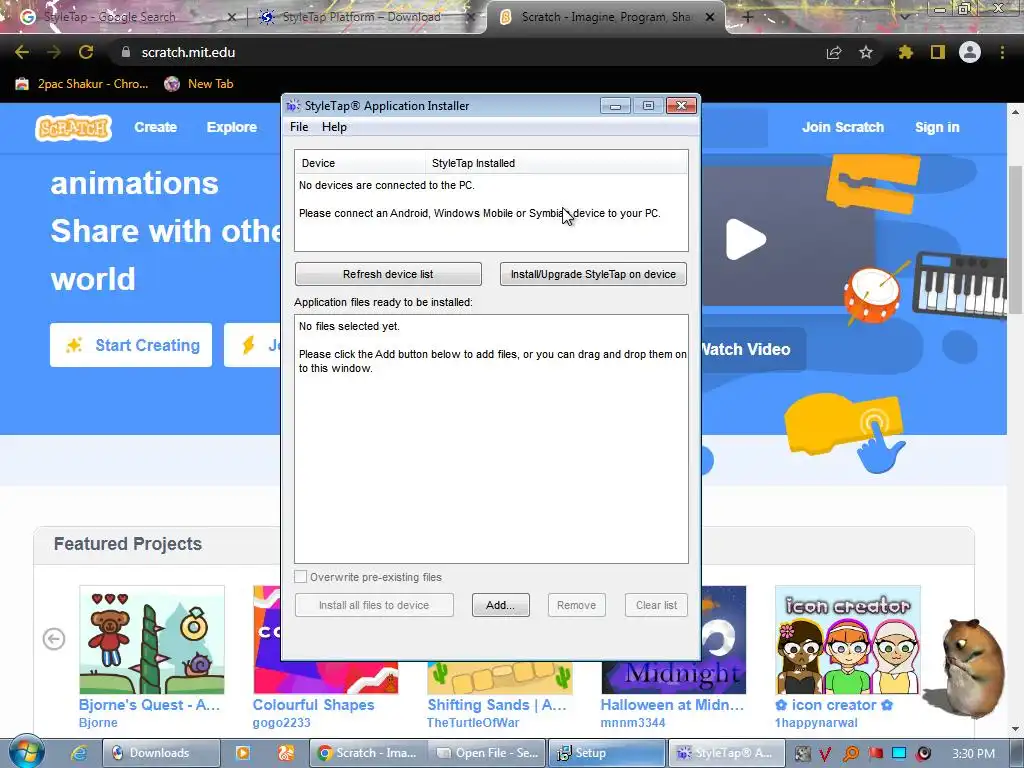
Task: Open Chrome extensions puzzle icon
Action: click(x=906, y=52)
